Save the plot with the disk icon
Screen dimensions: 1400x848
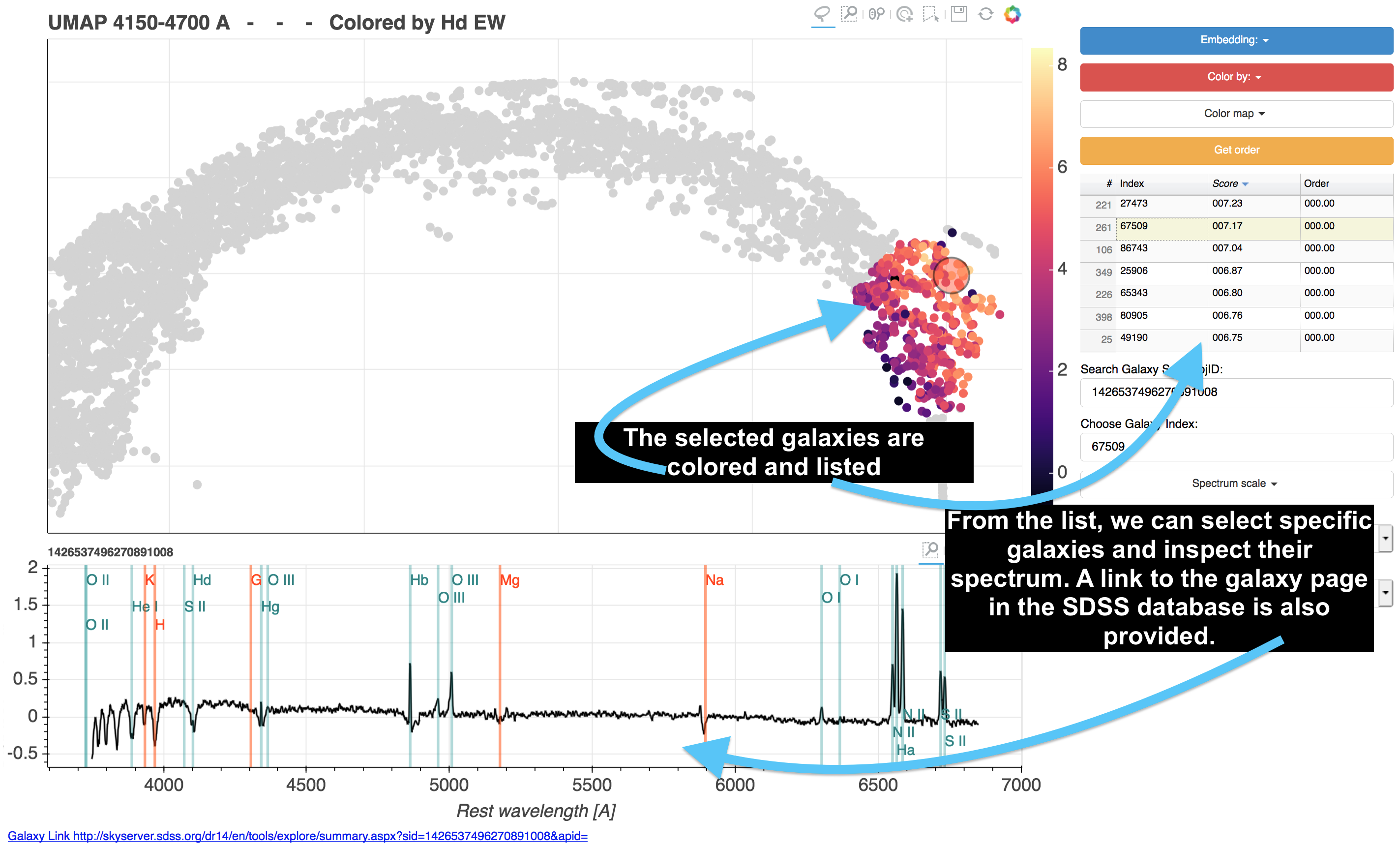click(x=959, y=14)
